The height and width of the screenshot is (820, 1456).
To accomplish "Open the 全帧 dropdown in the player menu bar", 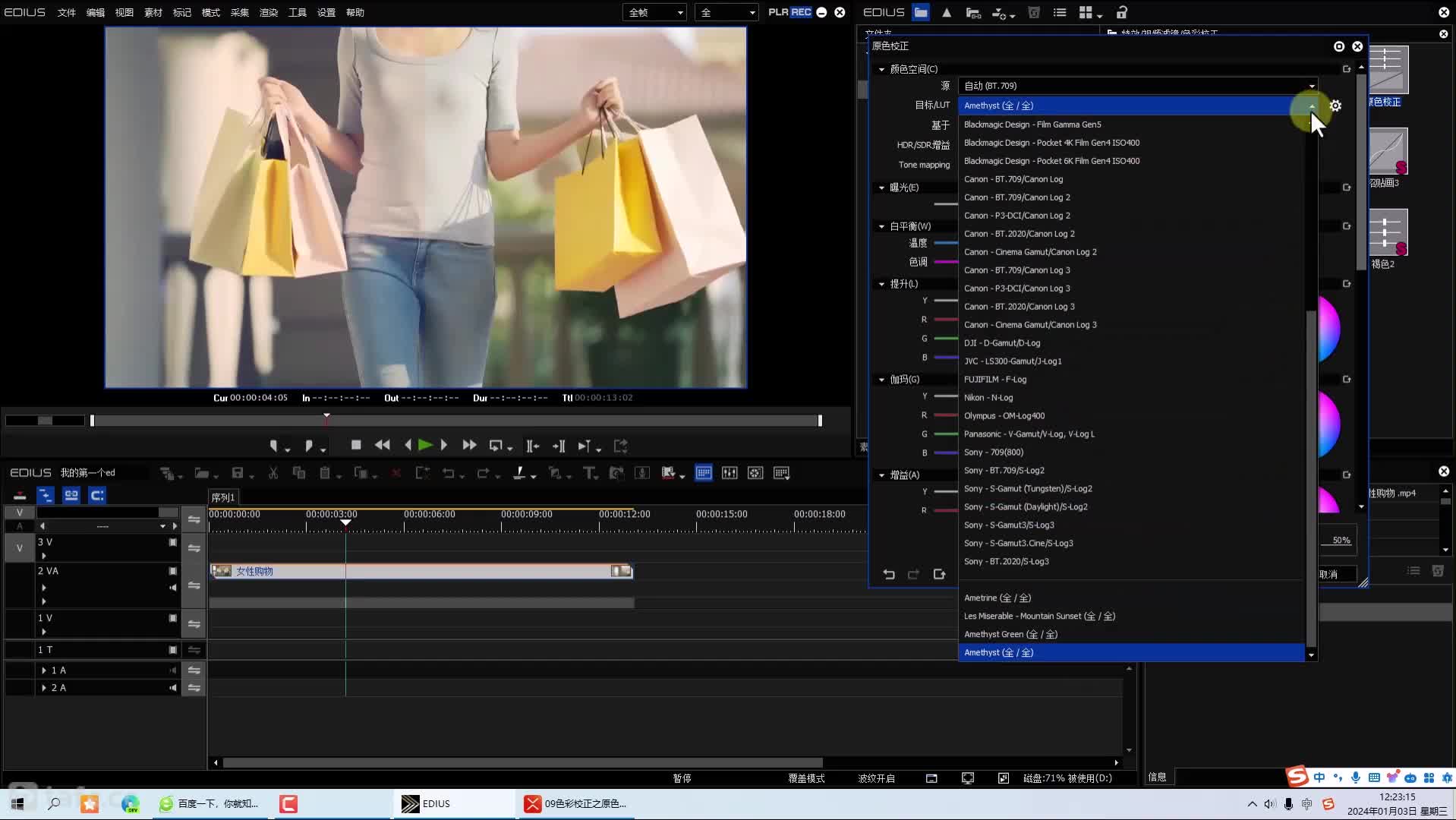I will (x=654, y=12).
